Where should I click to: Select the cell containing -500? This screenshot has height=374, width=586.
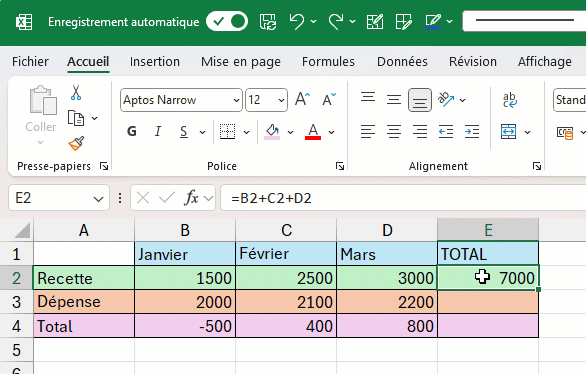[185, 326]
